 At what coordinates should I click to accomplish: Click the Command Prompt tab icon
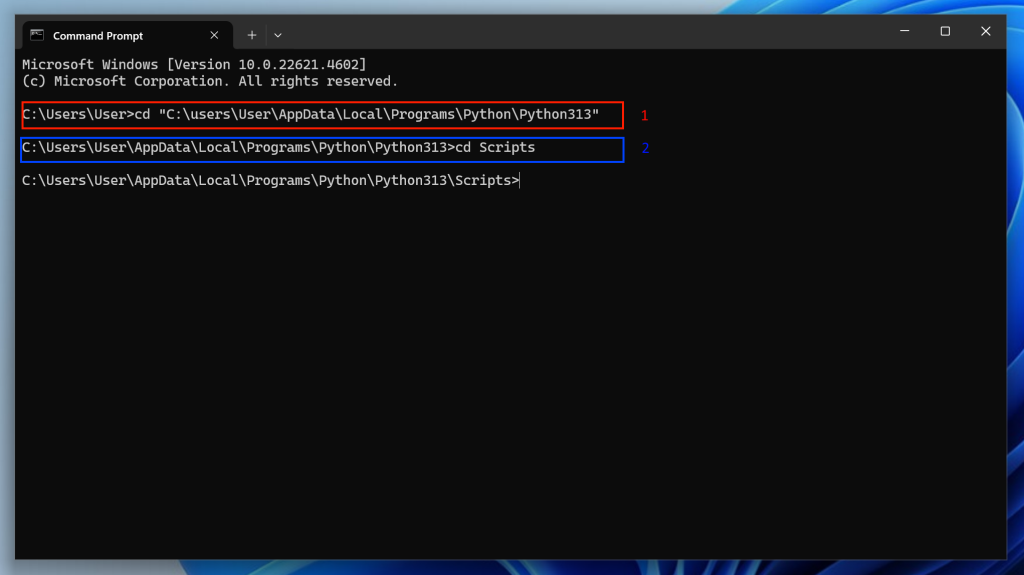pyautogui.click(x=37, y=35)
